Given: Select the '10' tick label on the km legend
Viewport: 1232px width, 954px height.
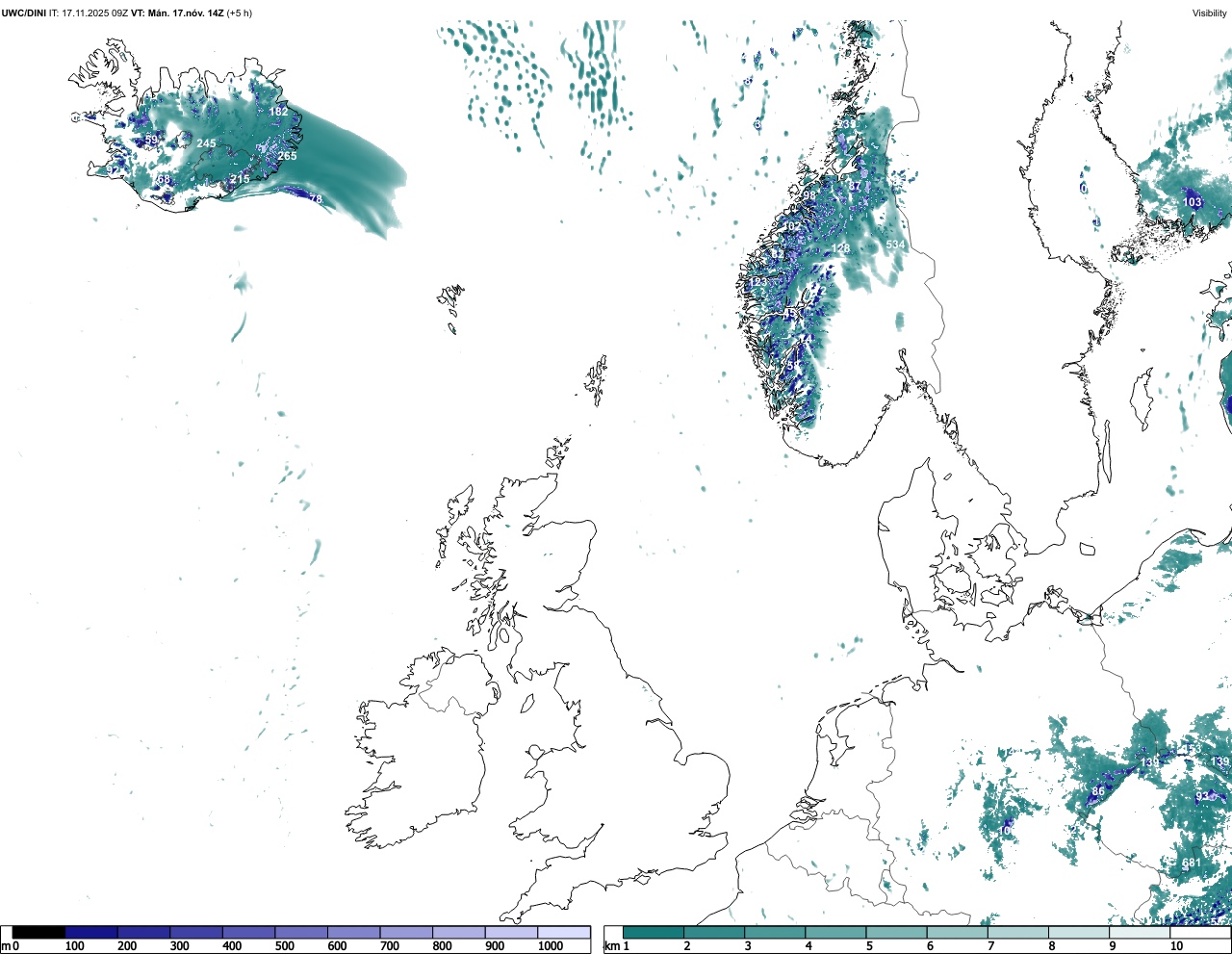Looking at the screenshot, I should tap(1176, 946).
